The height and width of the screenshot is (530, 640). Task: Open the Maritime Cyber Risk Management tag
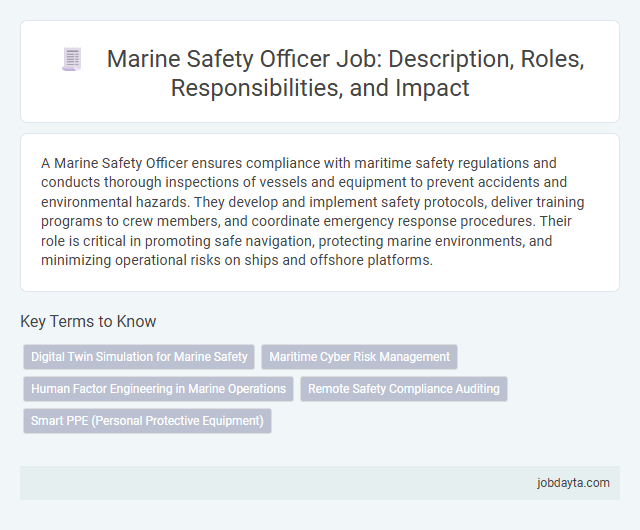click(x=359, y=357)
